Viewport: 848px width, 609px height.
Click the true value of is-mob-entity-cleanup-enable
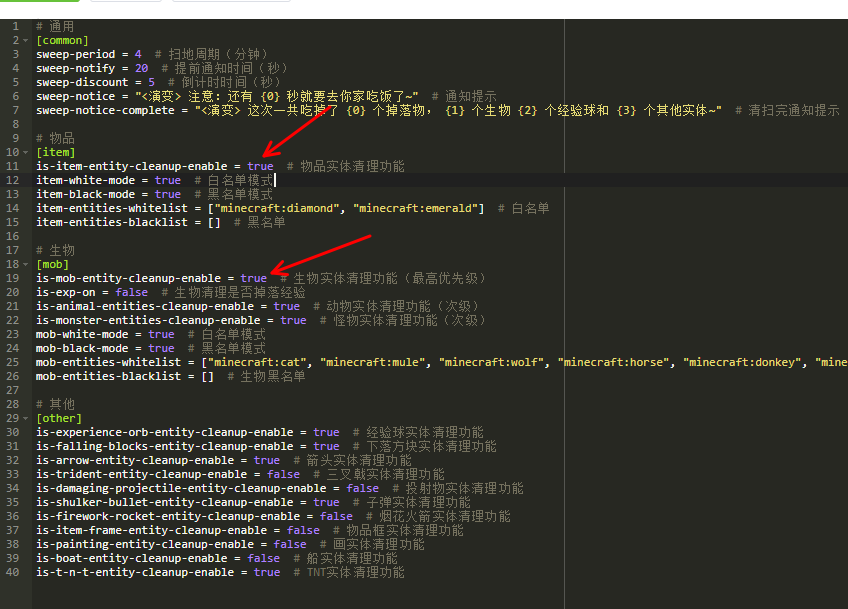(x=254, y=278)
